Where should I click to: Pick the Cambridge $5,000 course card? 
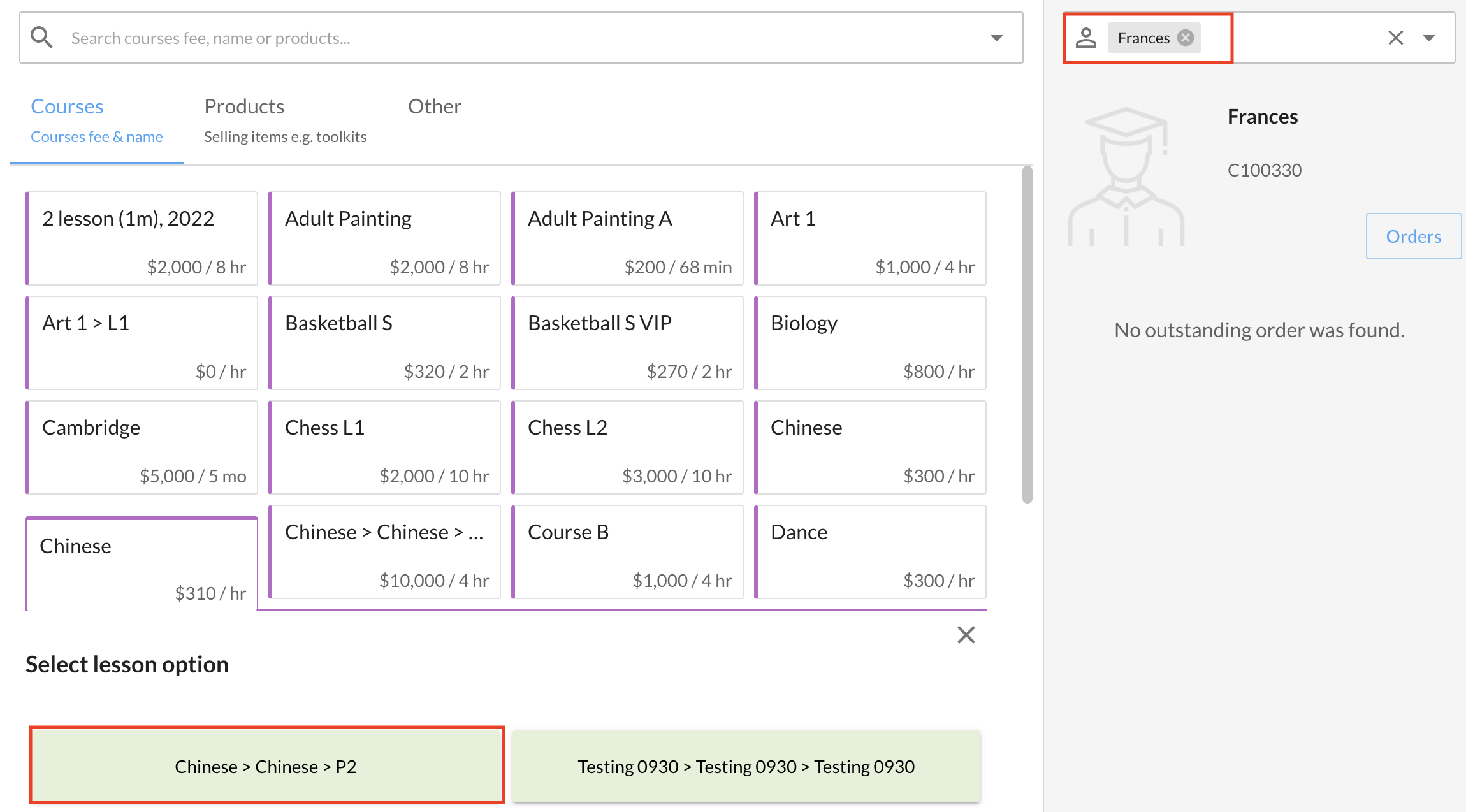tap(142, 447)
